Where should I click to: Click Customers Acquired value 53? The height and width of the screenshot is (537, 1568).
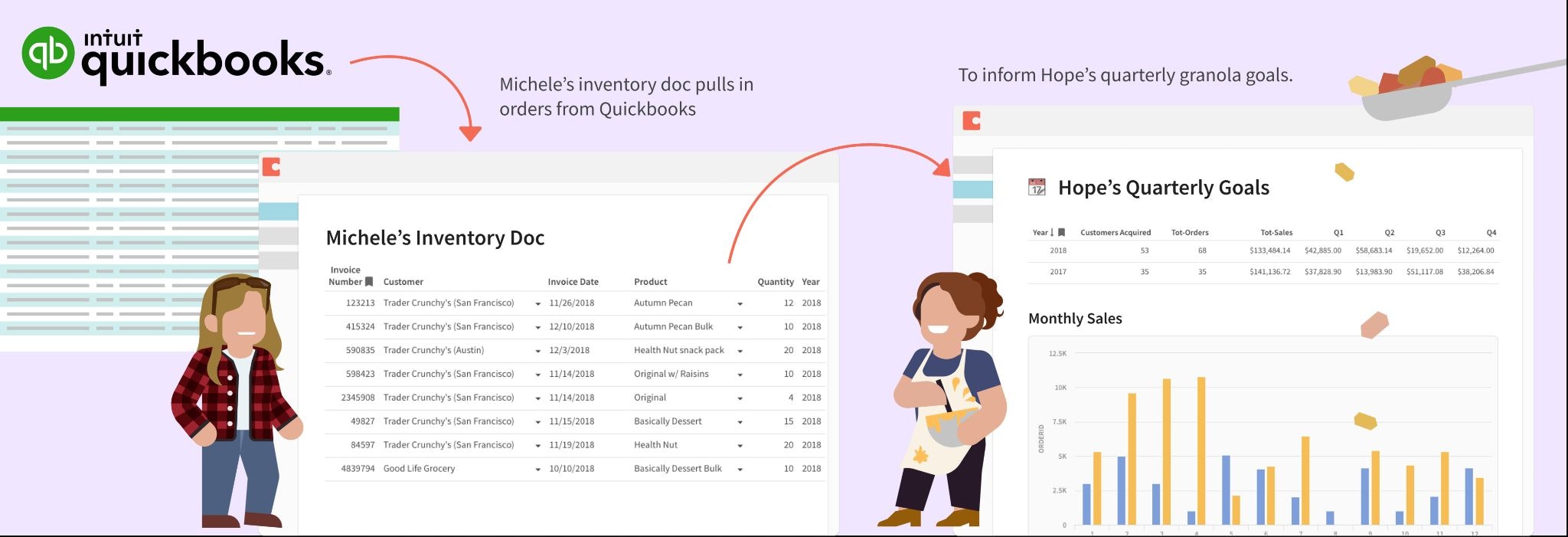[x=1145, y=250]
